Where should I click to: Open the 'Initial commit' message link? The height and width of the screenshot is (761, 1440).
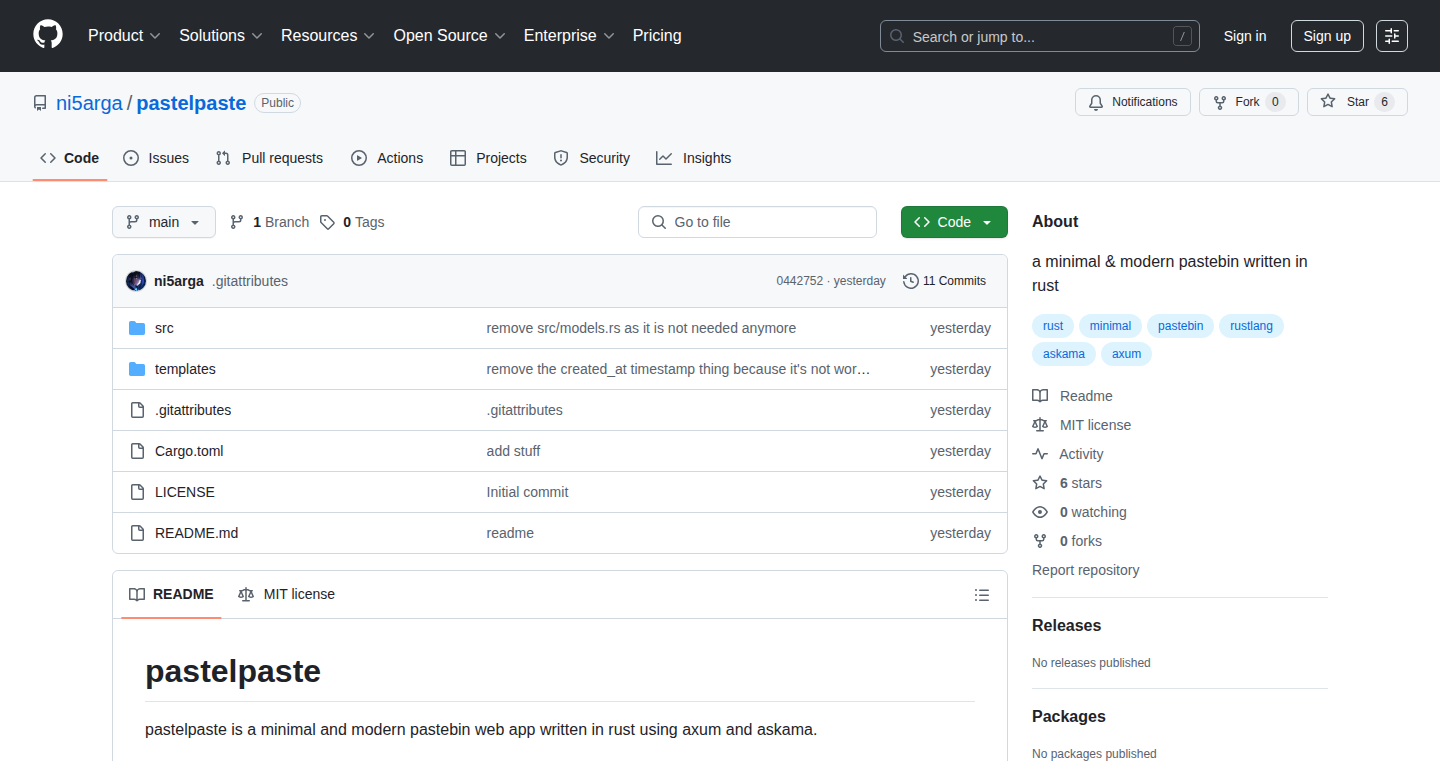(x=527, y=492)
